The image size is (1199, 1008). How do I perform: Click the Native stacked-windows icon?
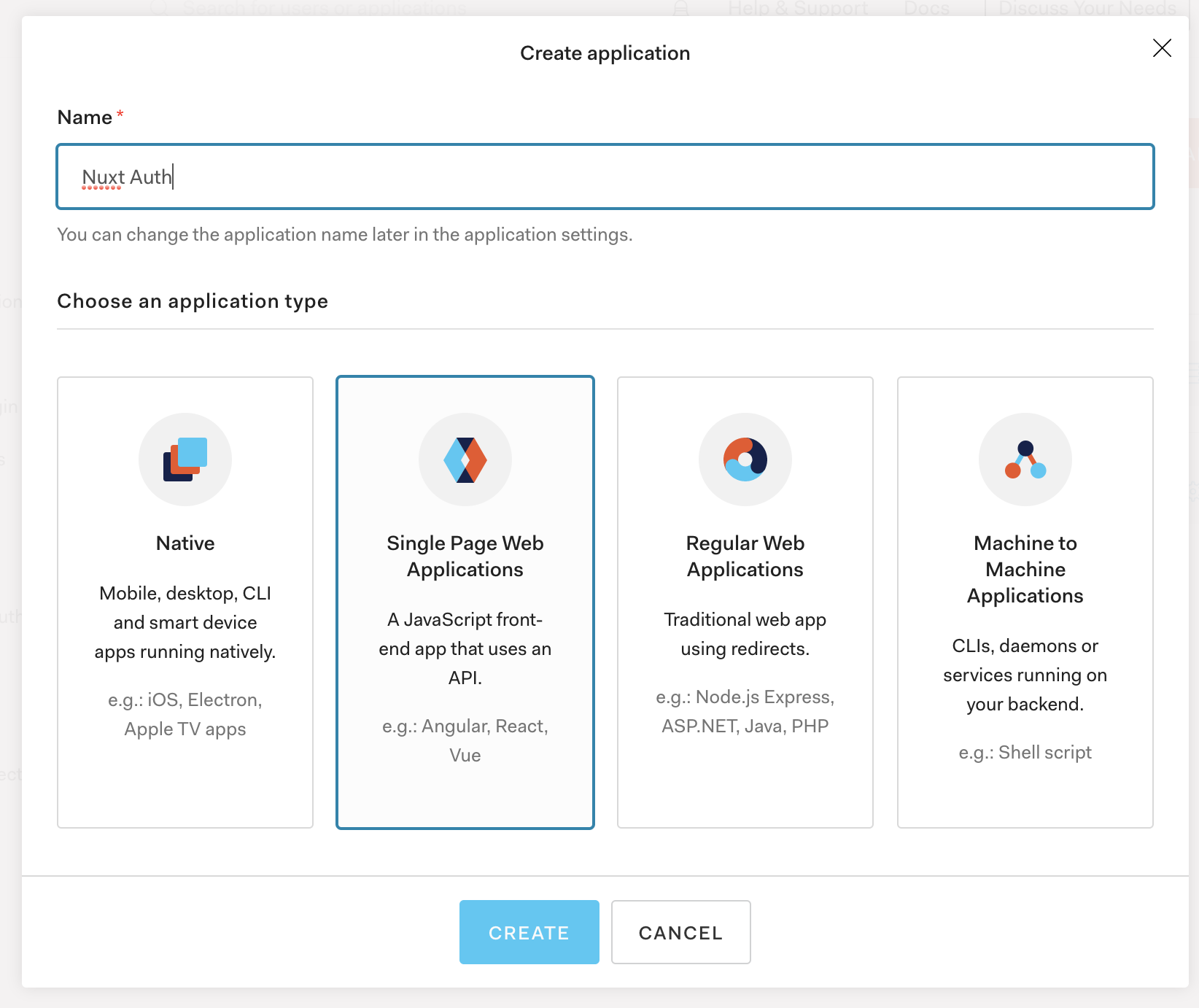pyautogui.click(x=185, y=459)
